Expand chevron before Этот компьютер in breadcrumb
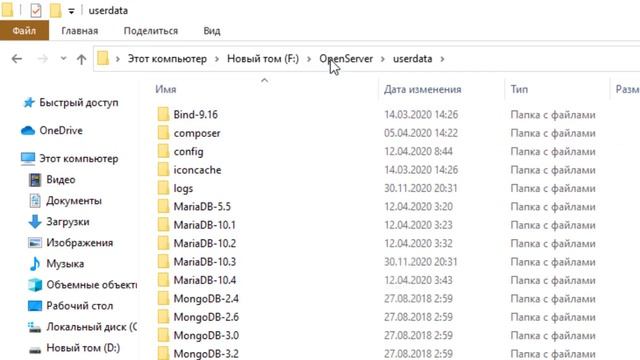This screenshot has width=640, height=360. pyautogui.click(x=118, y=59)
